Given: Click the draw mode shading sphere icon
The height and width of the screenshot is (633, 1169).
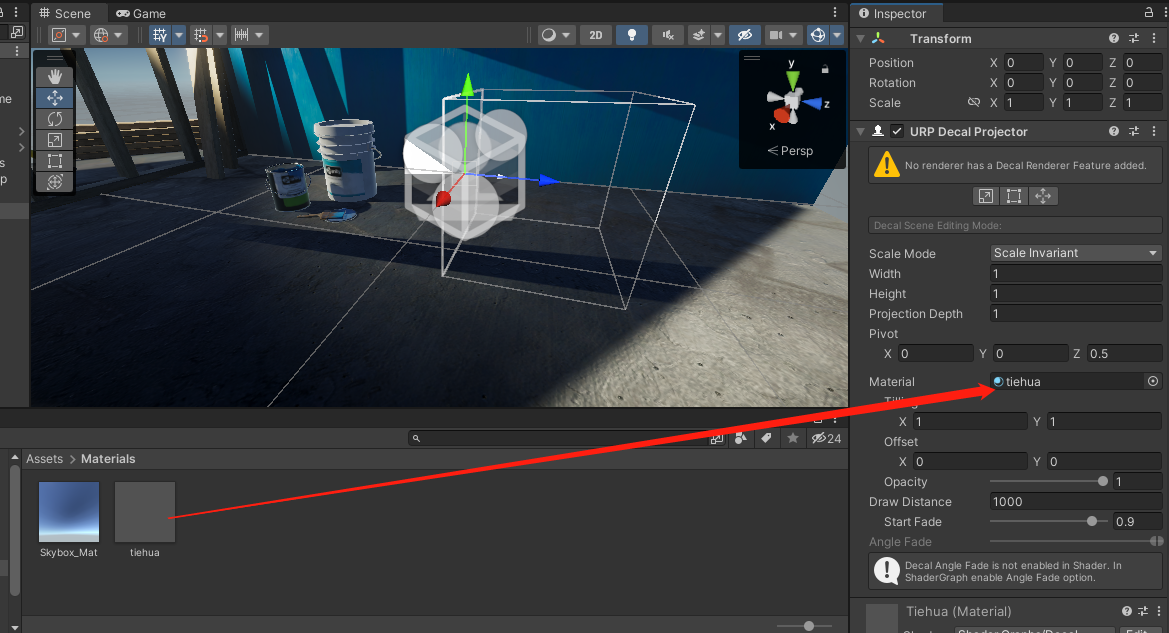Looking at the screenshot, I should (x=549, y=35).
